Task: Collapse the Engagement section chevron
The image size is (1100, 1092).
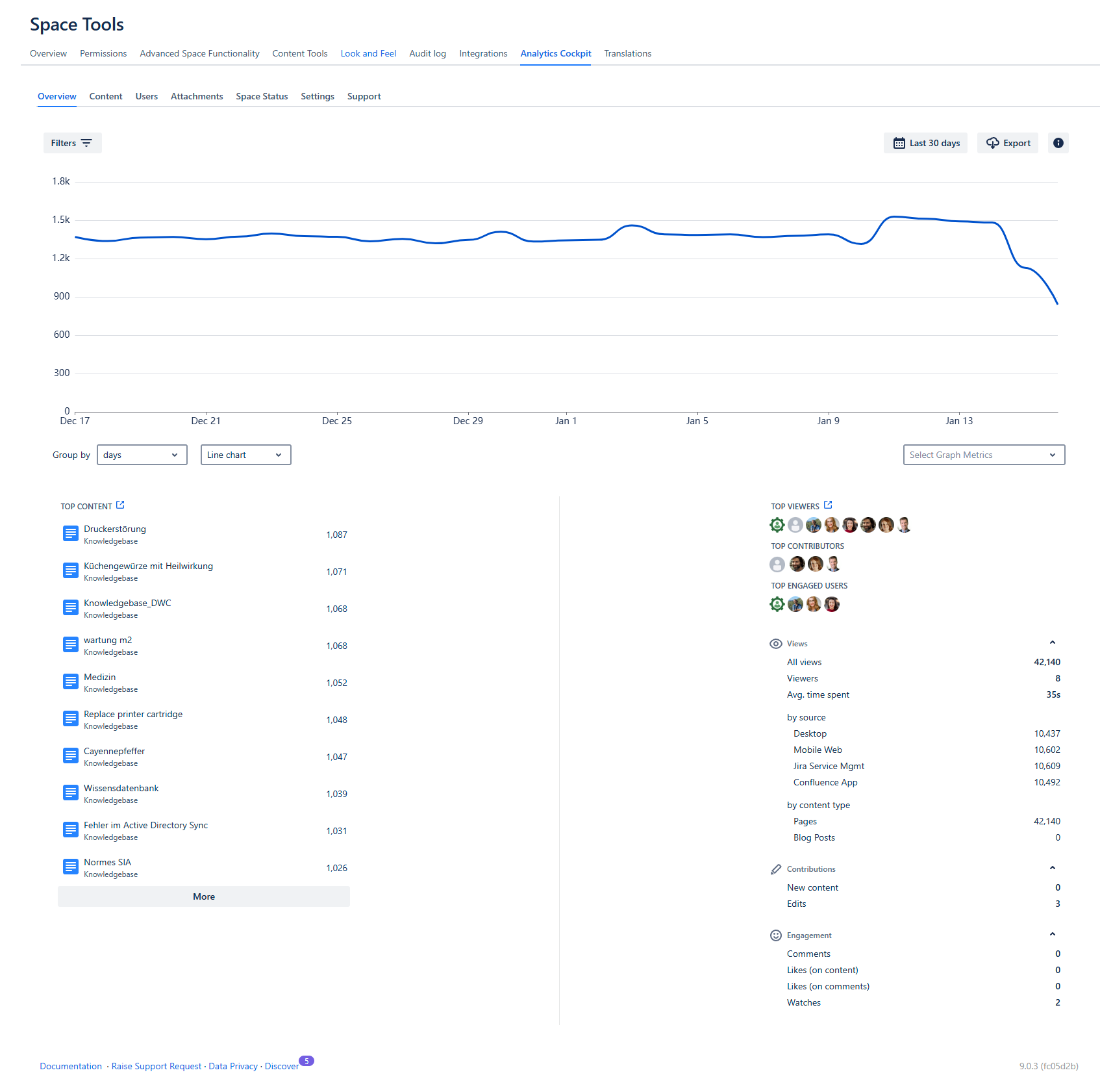Action: [x=1052, y=935]
